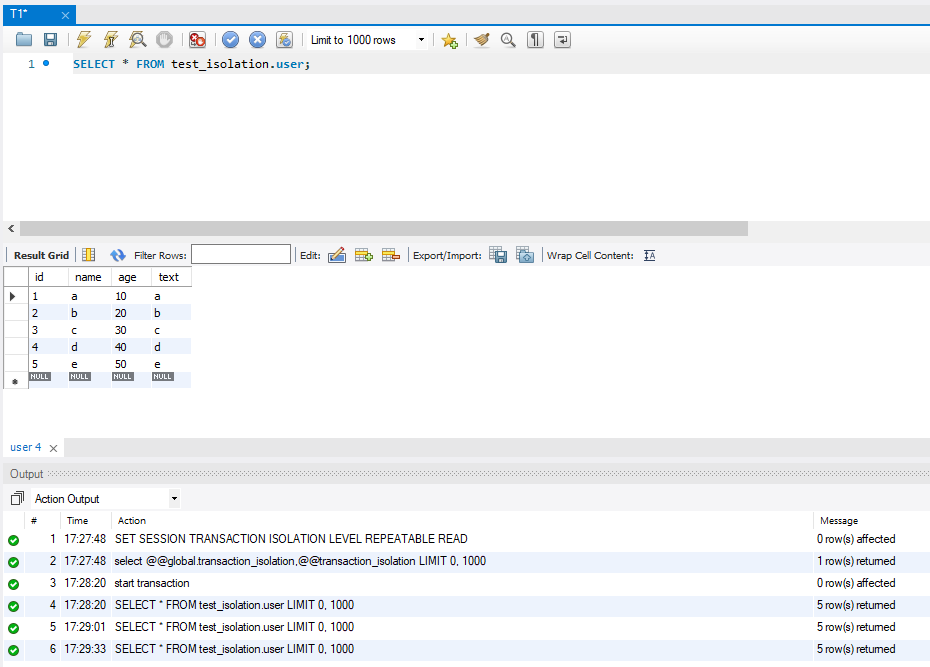Toggle stop-on-error script icon
This screenshot has height=667, width=930.
(x=197, y=40)
